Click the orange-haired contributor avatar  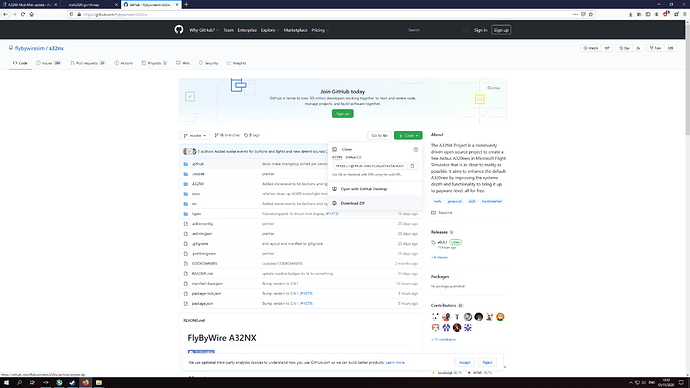click(x=500, y=317)
